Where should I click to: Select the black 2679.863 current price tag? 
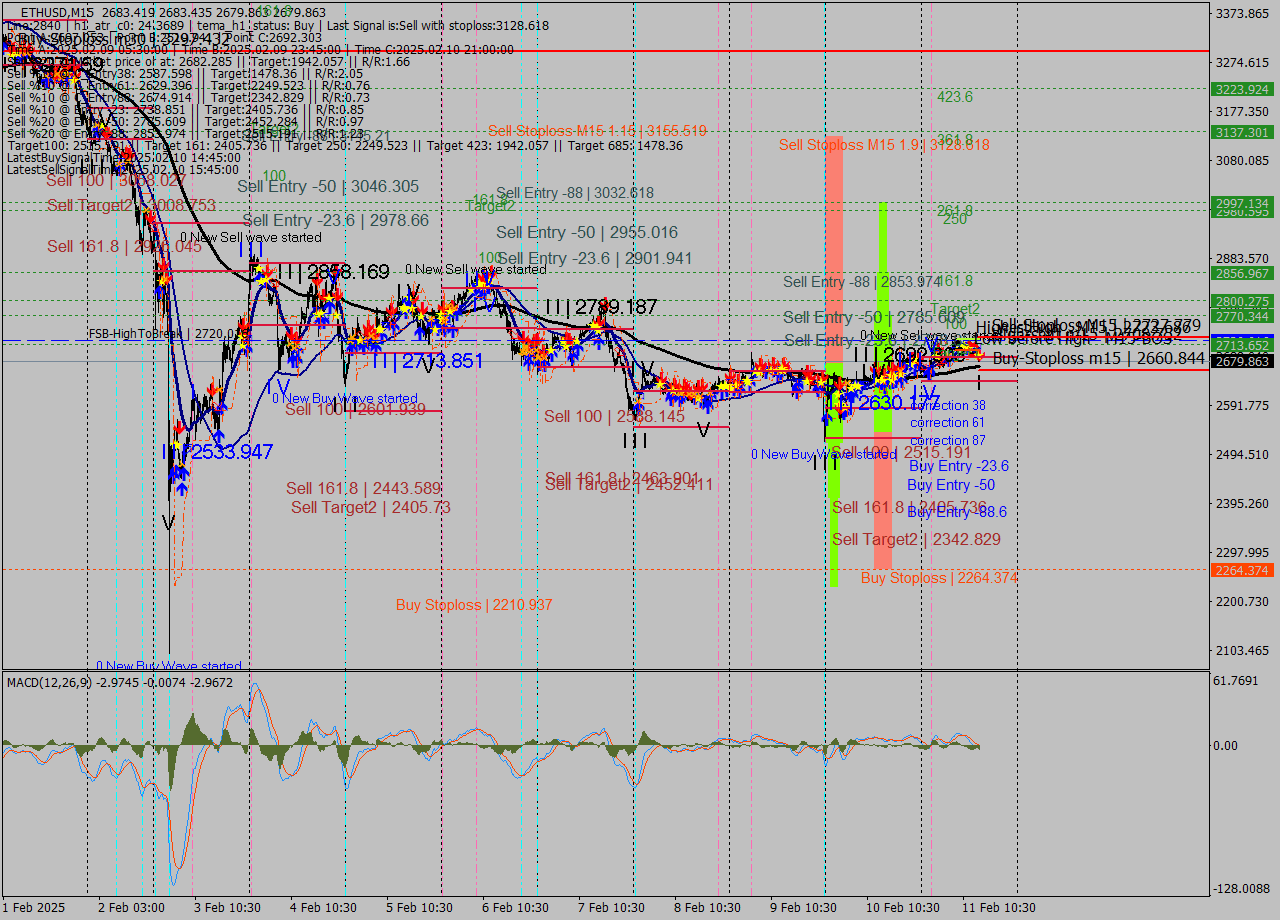pyautogui.click(x=1241, y=361)
